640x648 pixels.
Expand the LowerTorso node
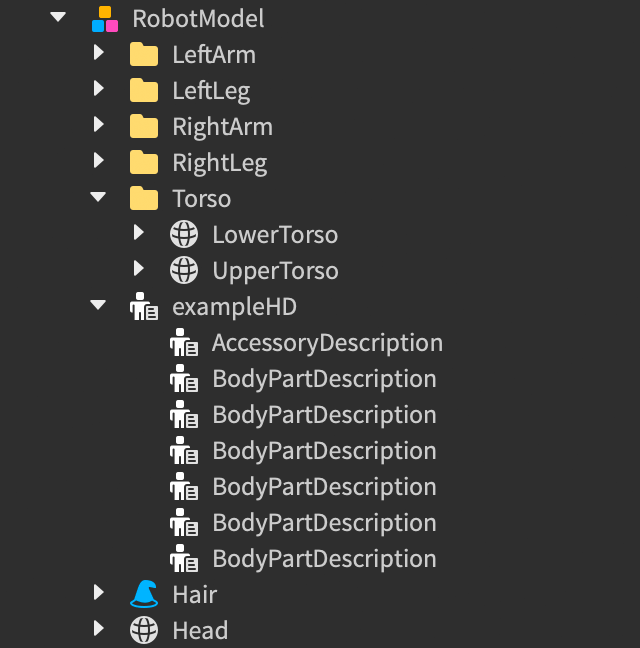[x=138, y=234]
